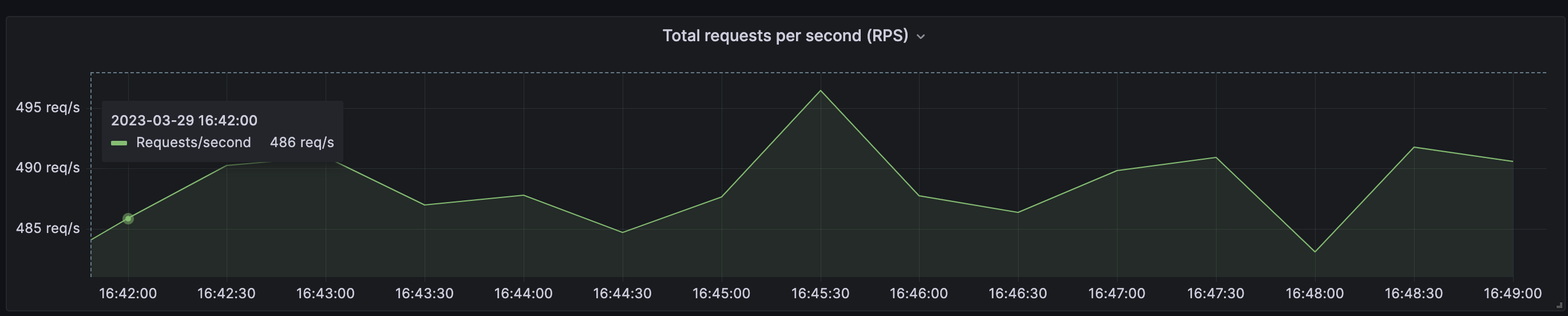Click the line vertex at 16:48:30
Viewport: 1568px width, 316px height.
[x=1413, y=147]
